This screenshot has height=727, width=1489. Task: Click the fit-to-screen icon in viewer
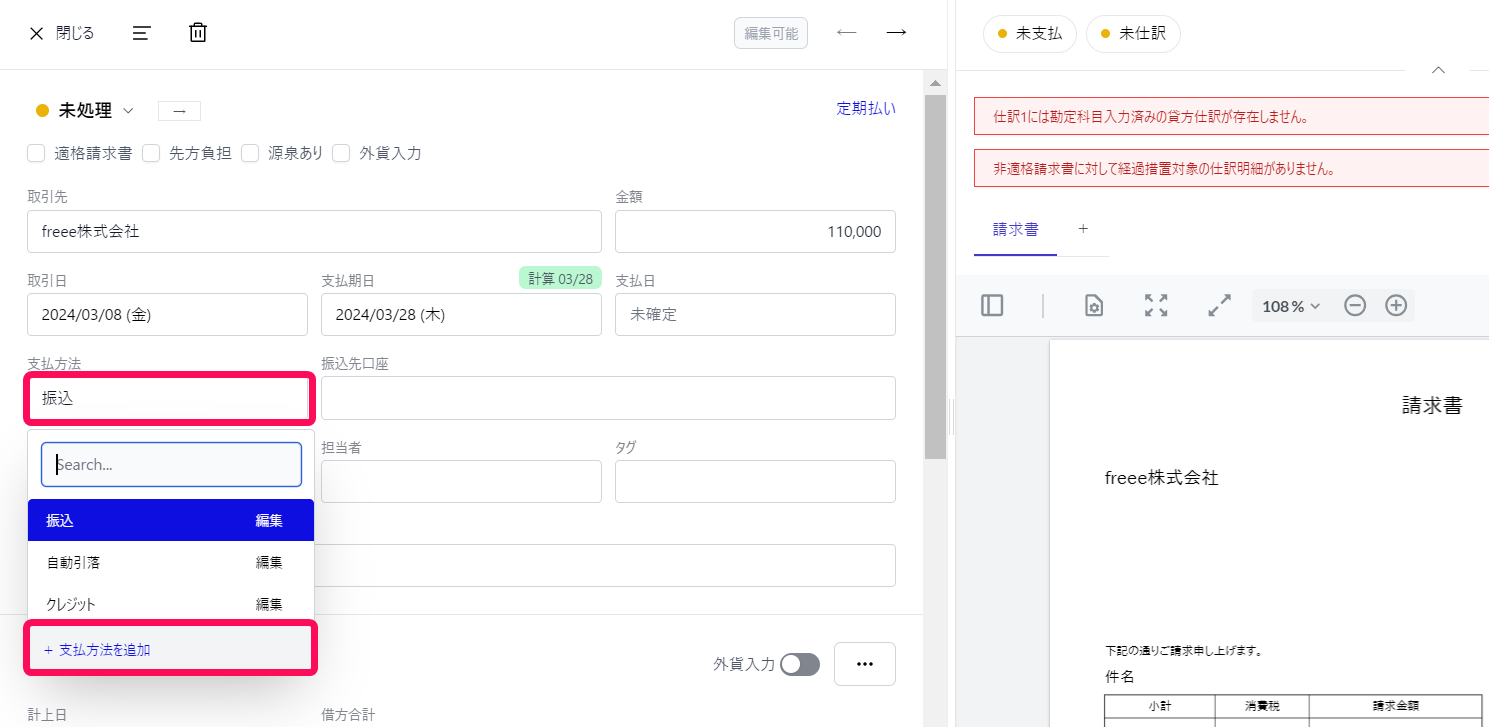[1156, 306]
